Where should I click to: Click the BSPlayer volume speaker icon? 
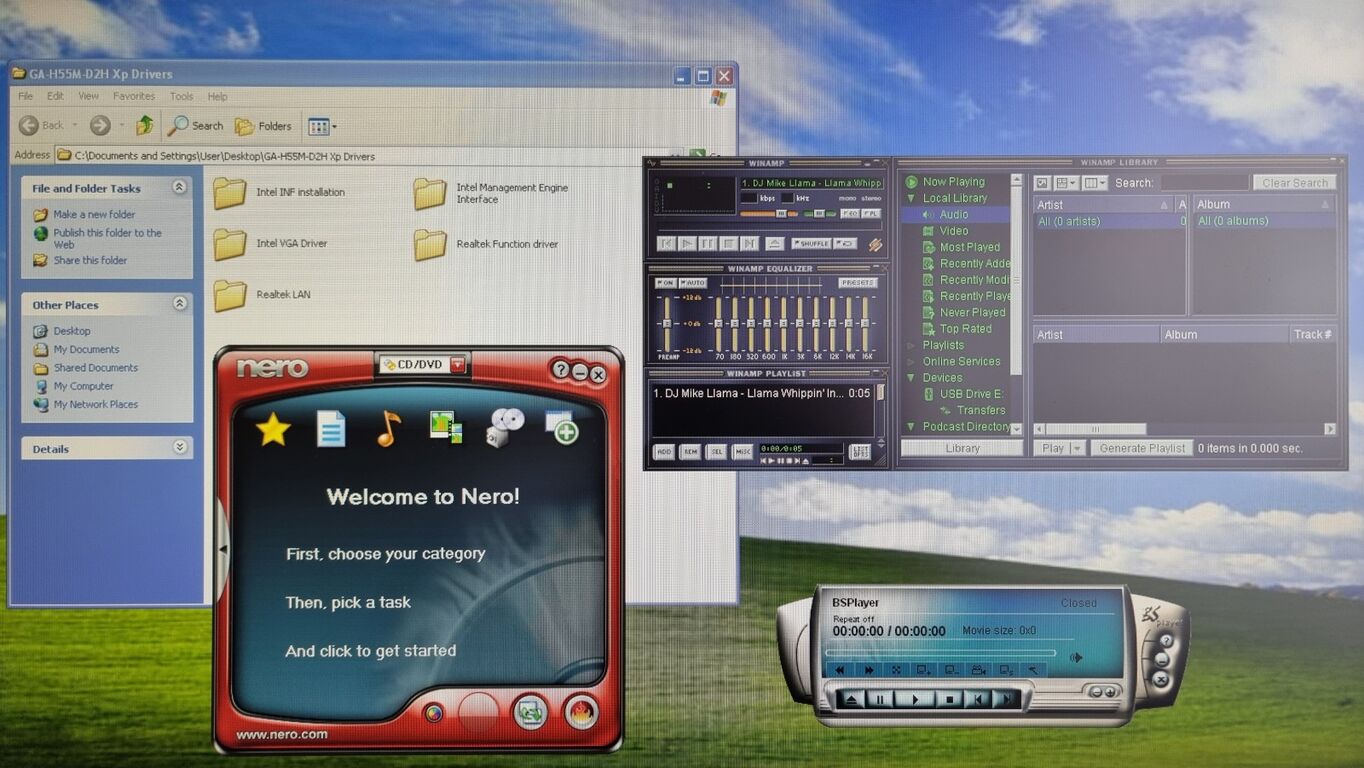(1076, 657)
